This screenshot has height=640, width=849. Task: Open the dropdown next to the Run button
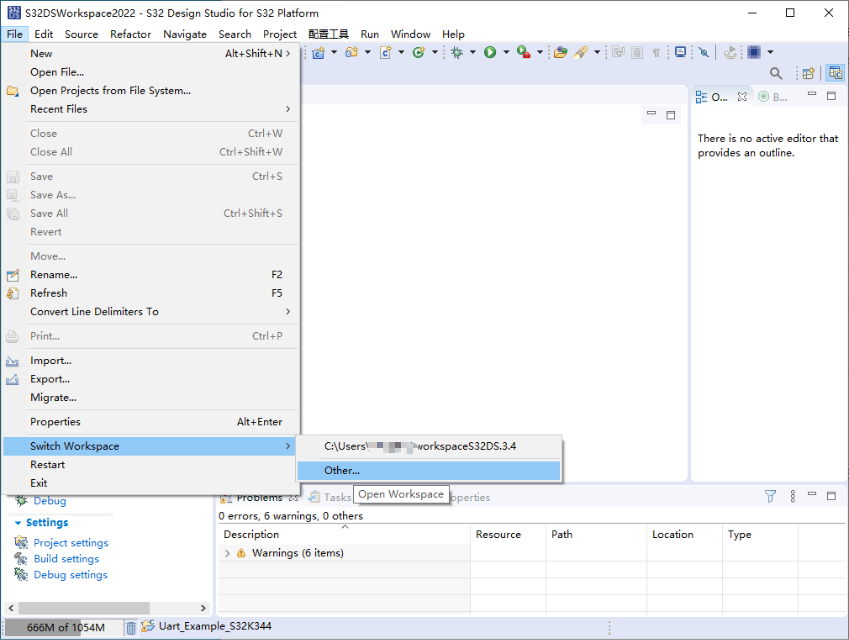(506, 52)
